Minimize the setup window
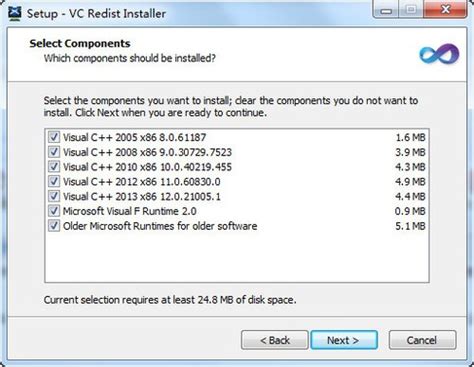474x367 pixels. 386,10
